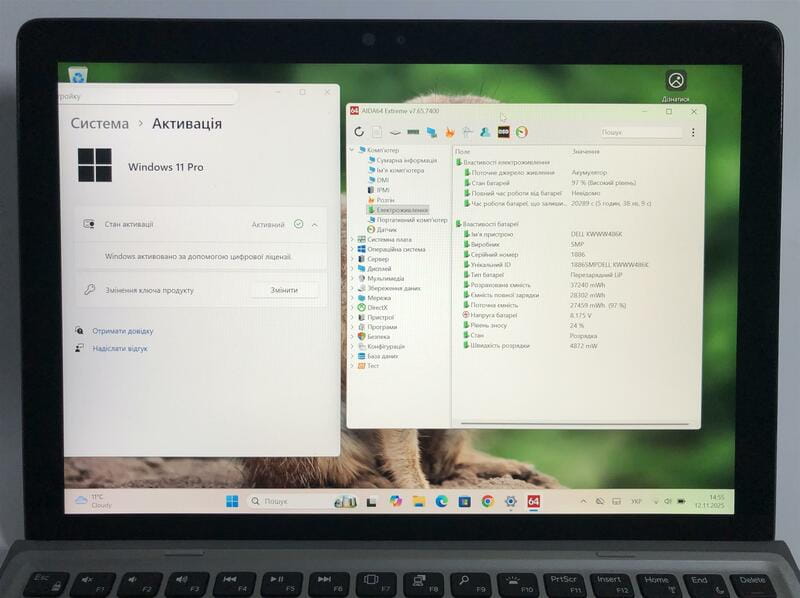Collapse the Стан активації section chevron
800x598 pixels.
coord(315,225)
